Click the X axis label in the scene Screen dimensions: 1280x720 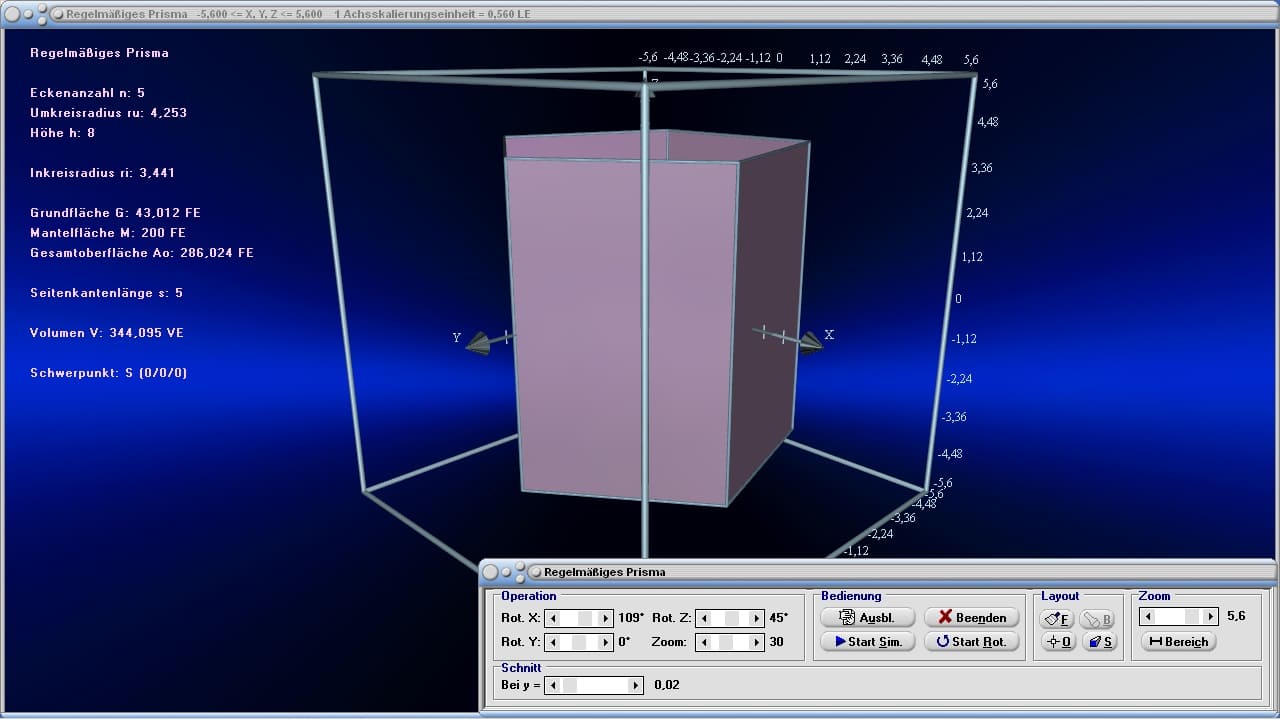point(829,335)
